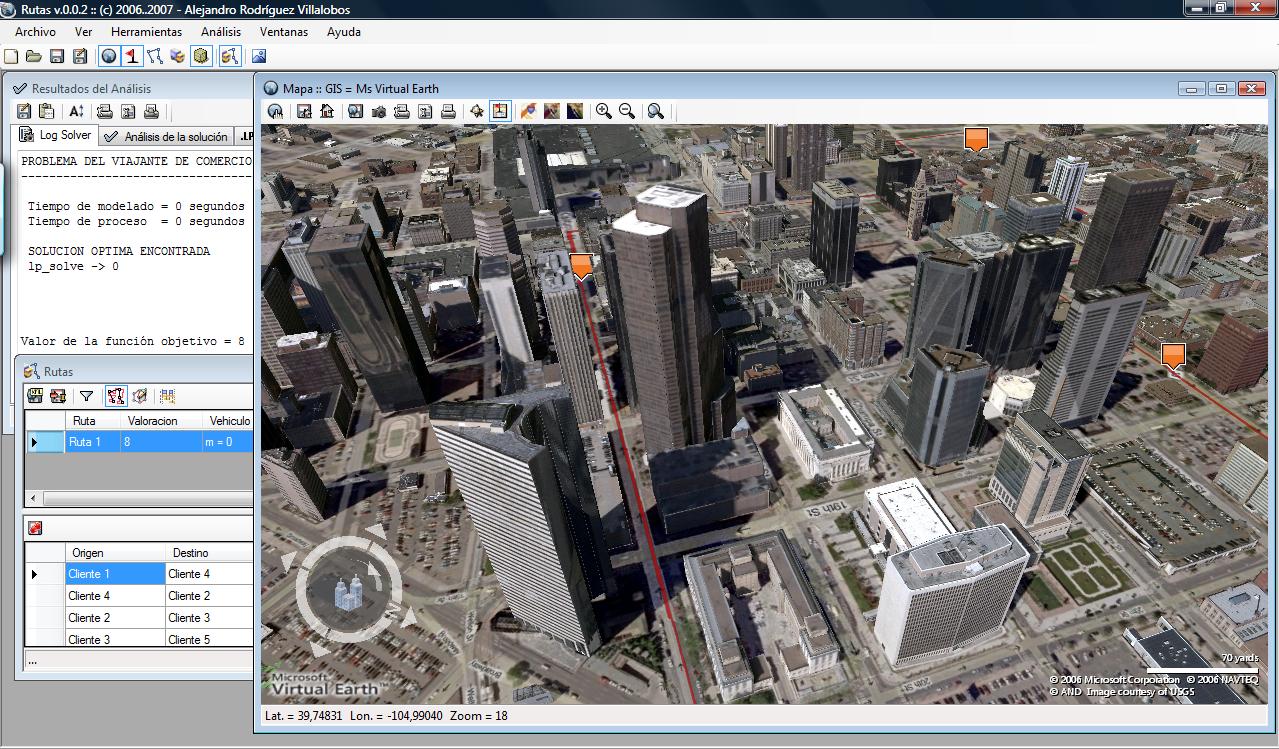This screenshot has width=1279, height=749.
Task: Select the Cliente 4 origin cell
Action: 113,596
